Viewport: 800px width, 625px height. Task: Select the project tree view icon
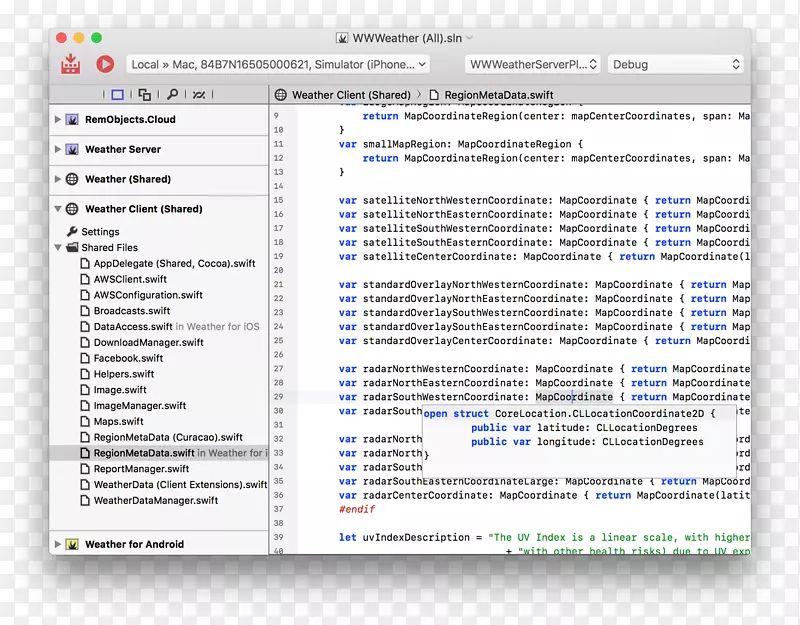[117, 94]
